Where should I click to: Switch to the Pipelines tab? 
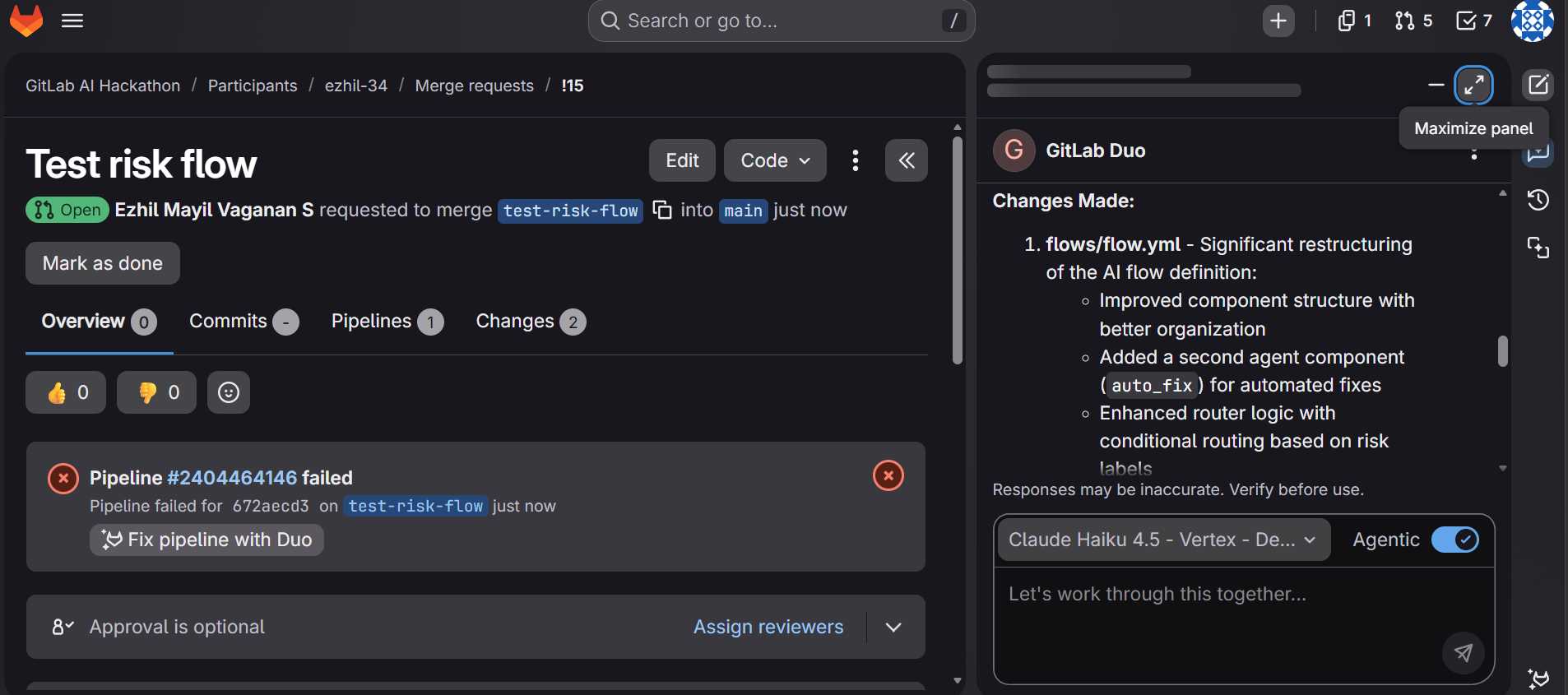pos(387,322)
